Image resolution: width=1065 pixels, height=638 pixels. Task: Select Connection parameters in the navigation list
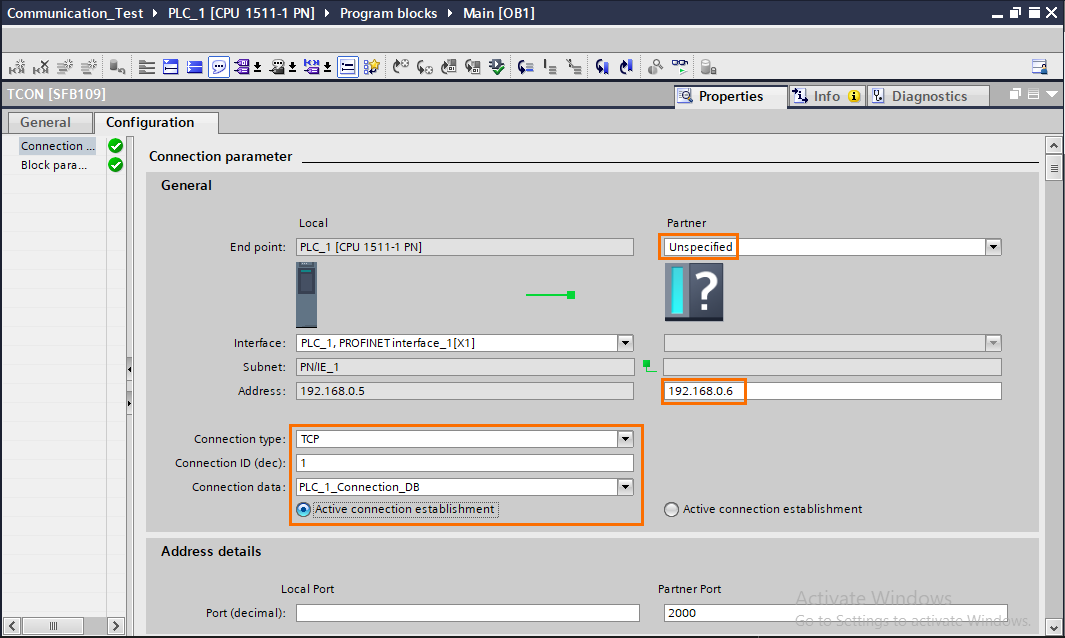[x=58, y=146]
